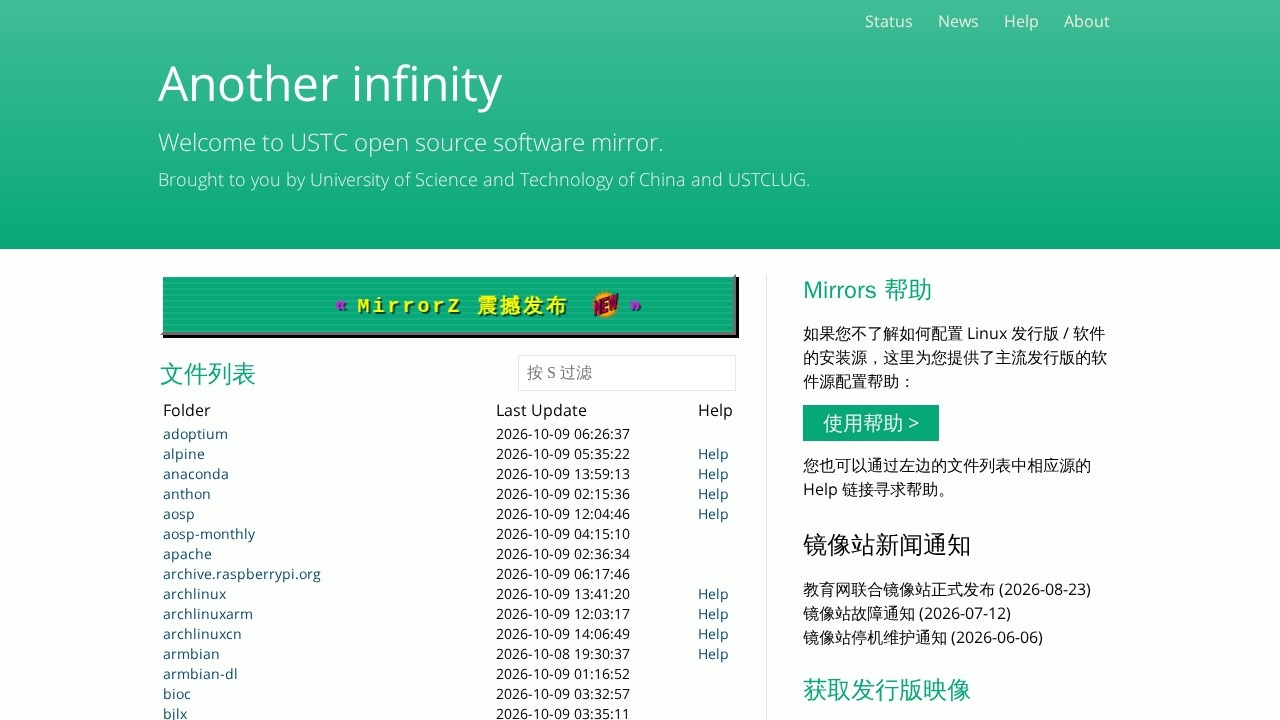The width and height of the screenshot is (1280, 720).
Task: Open Help link for archlinux
Action: coord(713,594)
